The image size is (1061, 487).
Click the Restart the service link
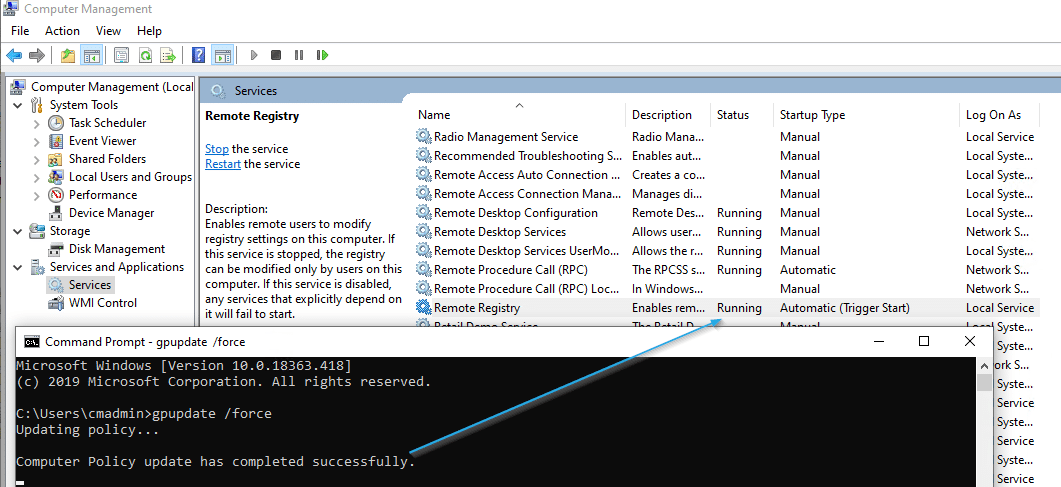(222, 164)
